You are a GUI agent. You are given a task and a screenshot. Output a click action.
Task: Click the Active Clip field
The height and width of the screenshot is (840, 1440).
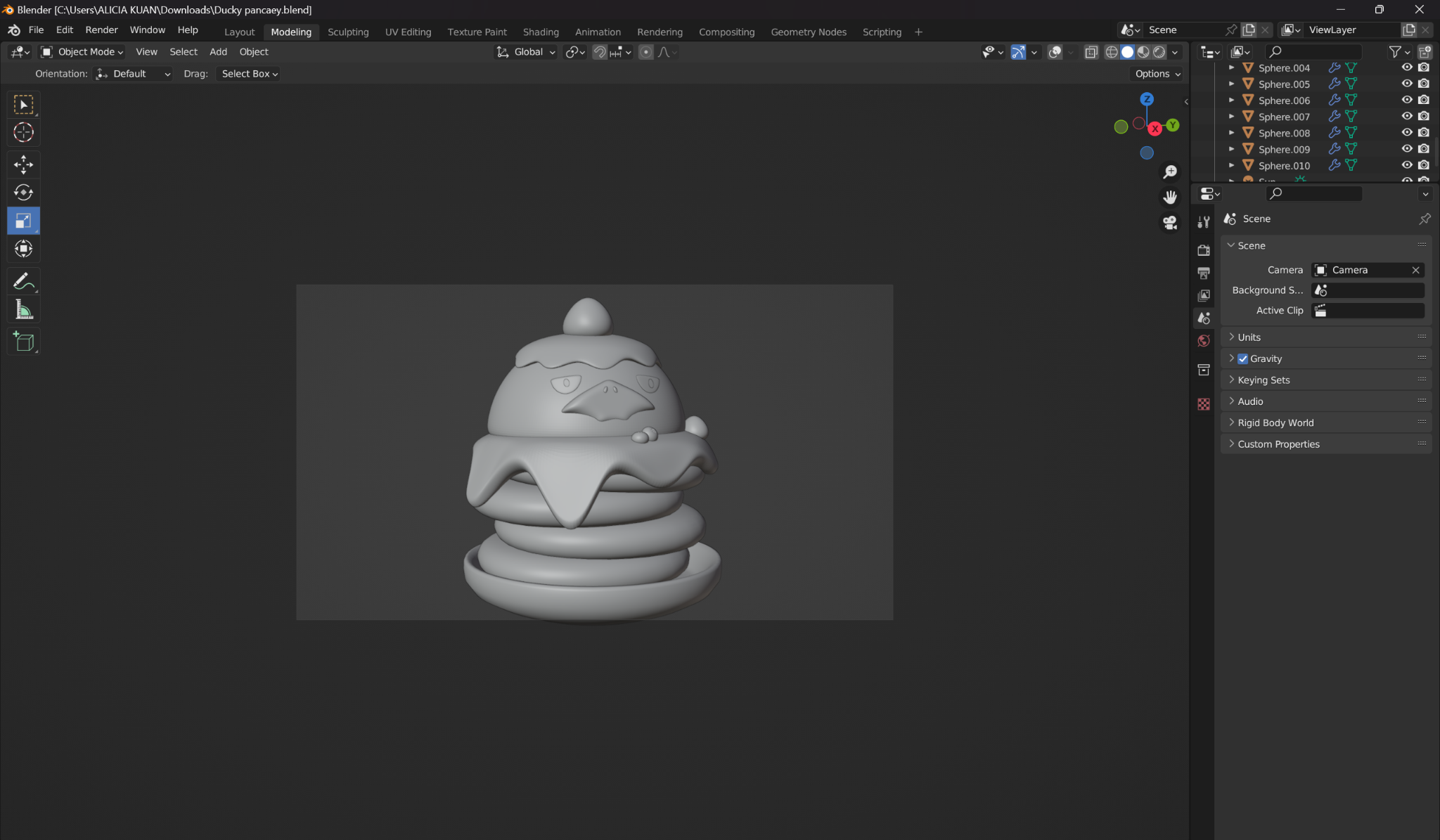click(1368, 311)
